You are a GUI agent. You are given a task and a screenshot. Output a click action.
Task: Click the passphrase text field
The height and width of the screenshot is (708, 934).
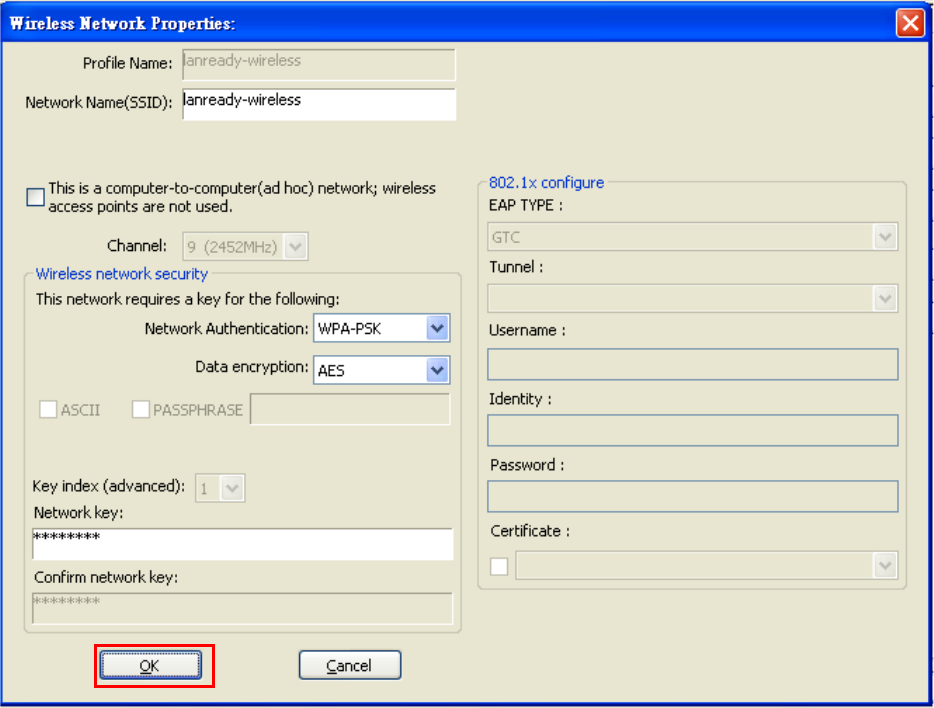[350, 409]
